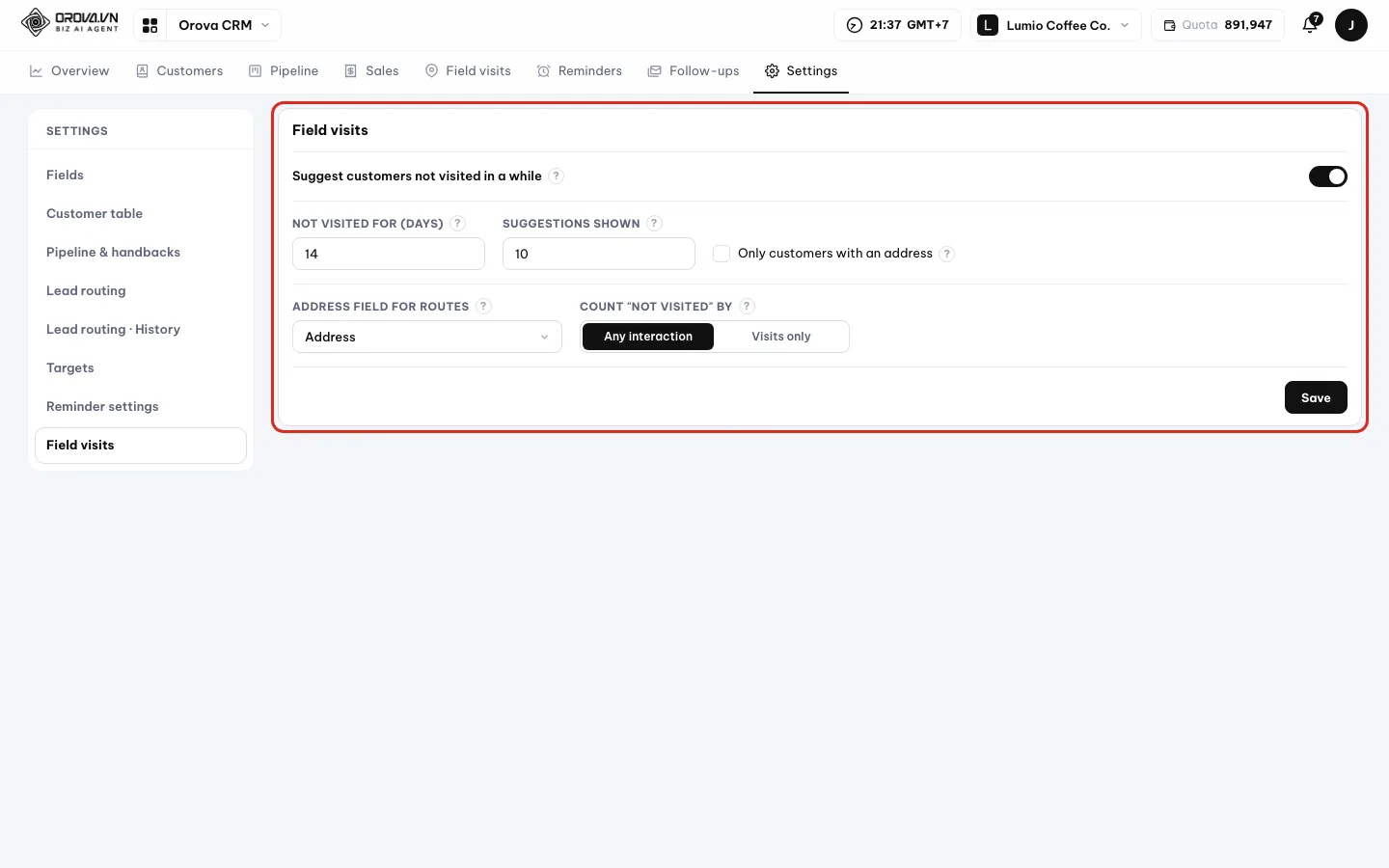Toggle off Suggest customers not visited switch
The width and height of the screenshot is (1389, 868).
(x=1327, y=176)
